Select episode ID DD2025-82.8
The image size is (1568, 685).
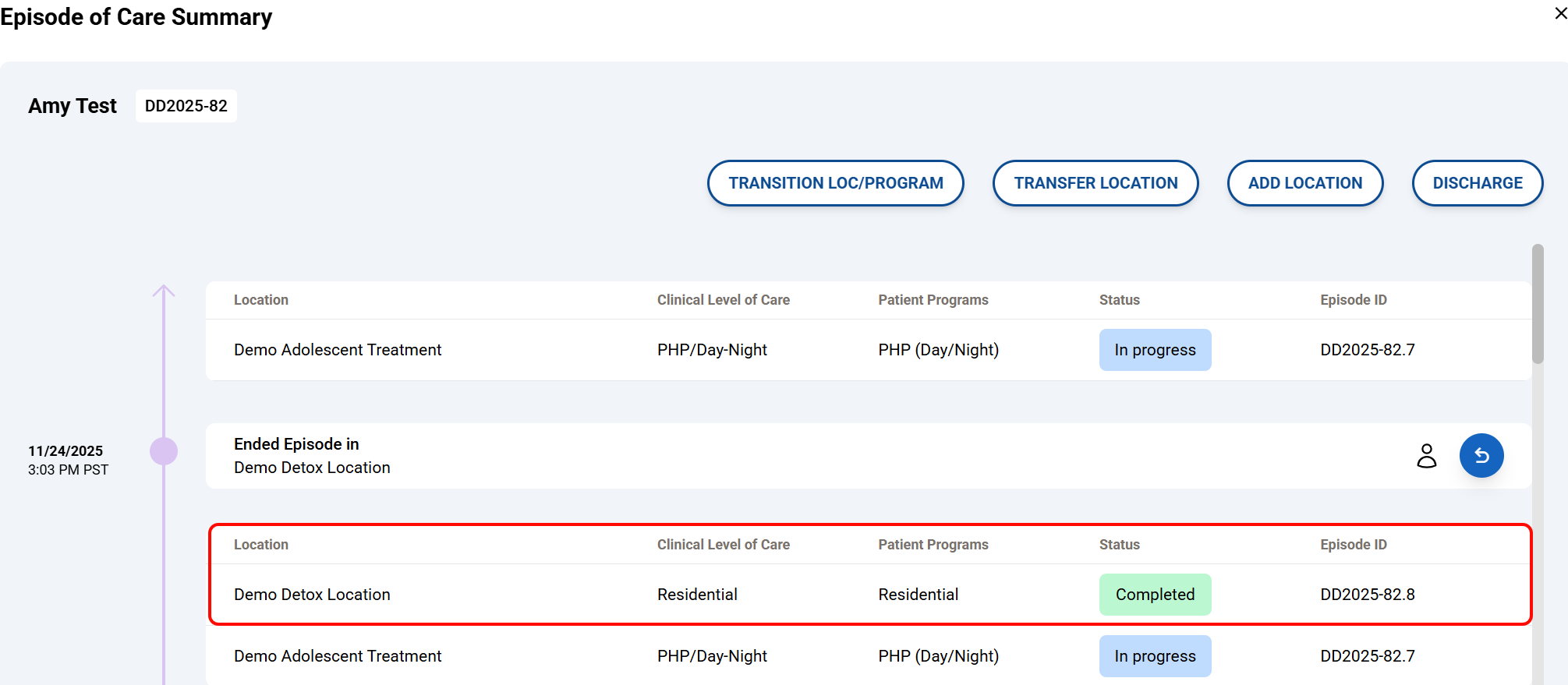click(1367, 595)
